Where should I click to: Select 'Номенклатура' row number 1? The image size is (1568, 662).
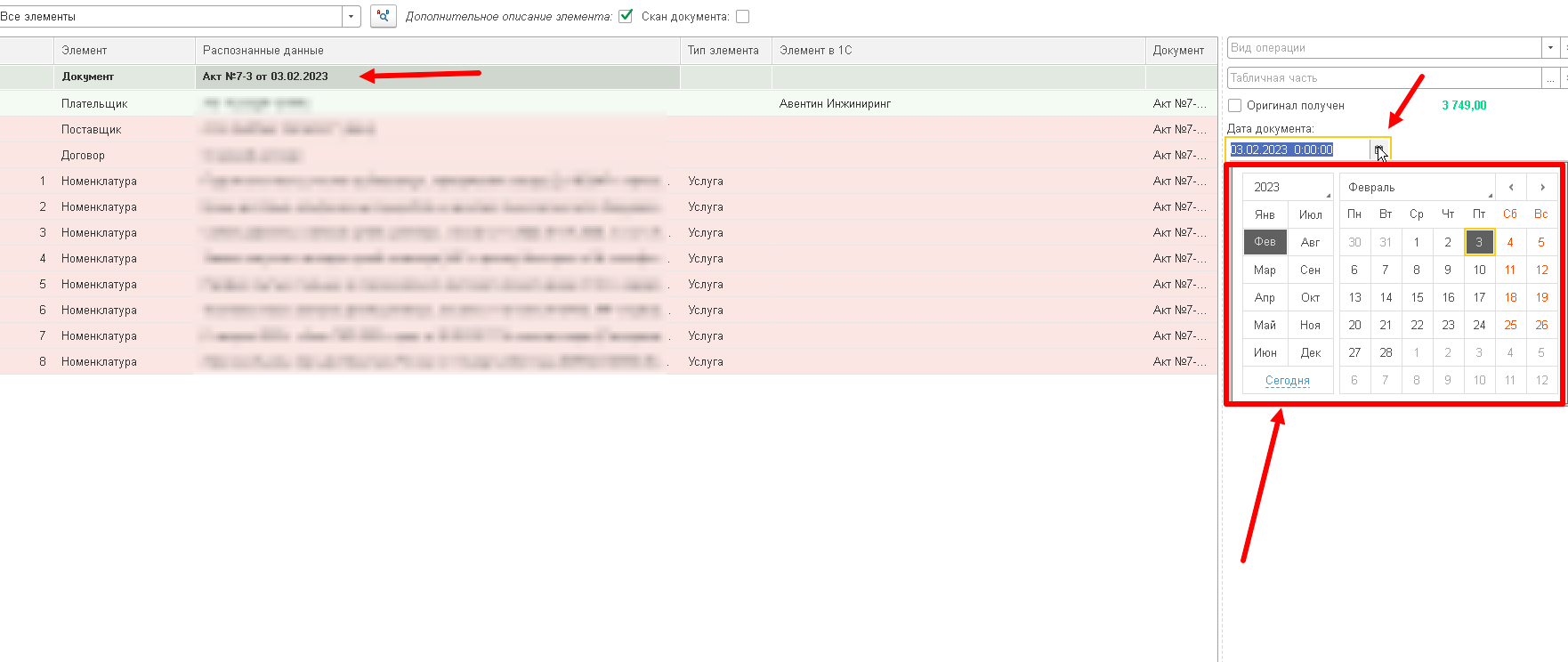click(x=609, y=181)
